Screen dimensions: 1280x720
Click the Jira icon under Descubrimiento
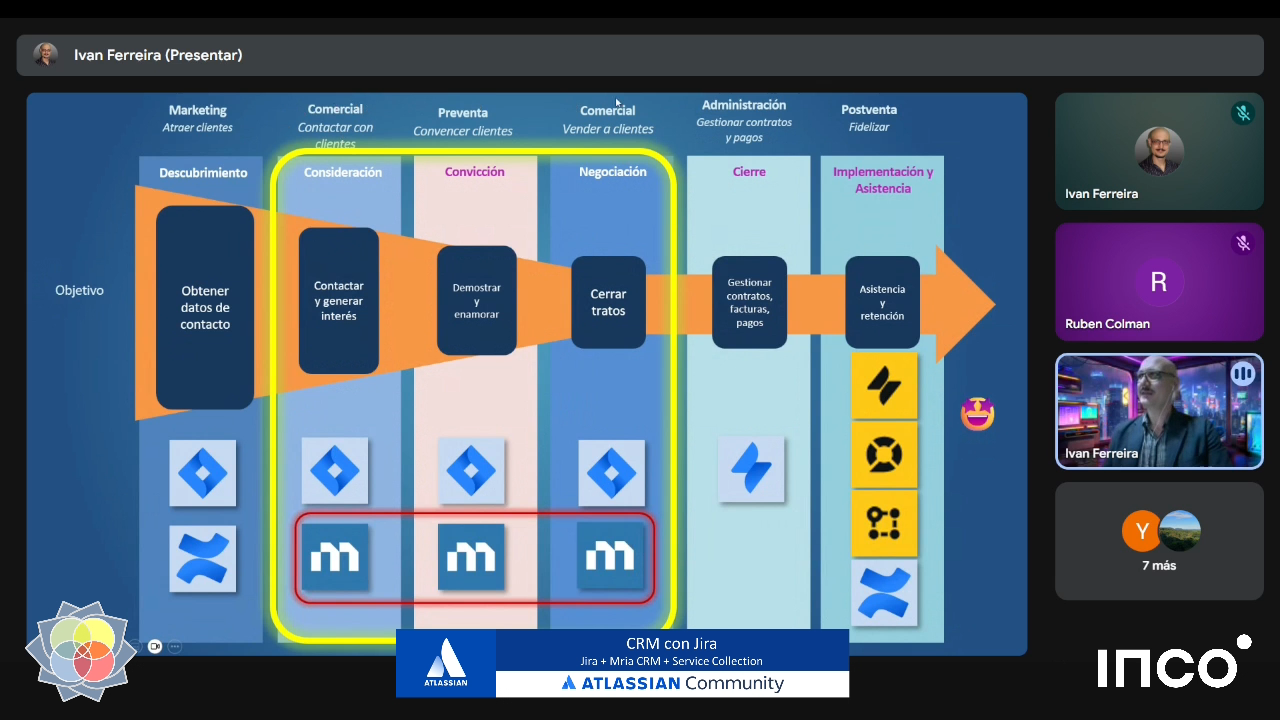(203, 472)
